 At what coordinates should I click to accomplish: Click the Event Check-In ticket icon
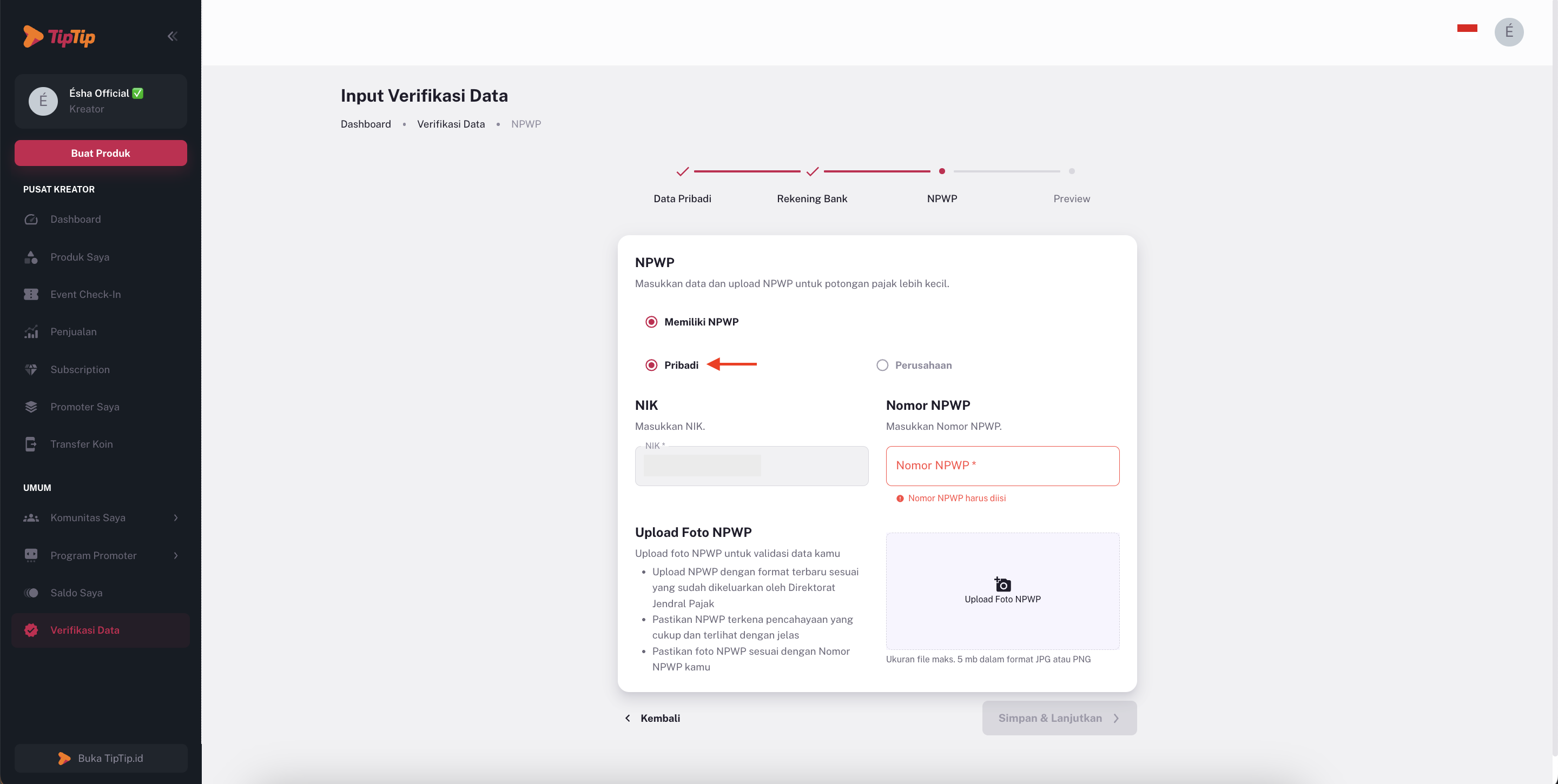tap(31, 294)
